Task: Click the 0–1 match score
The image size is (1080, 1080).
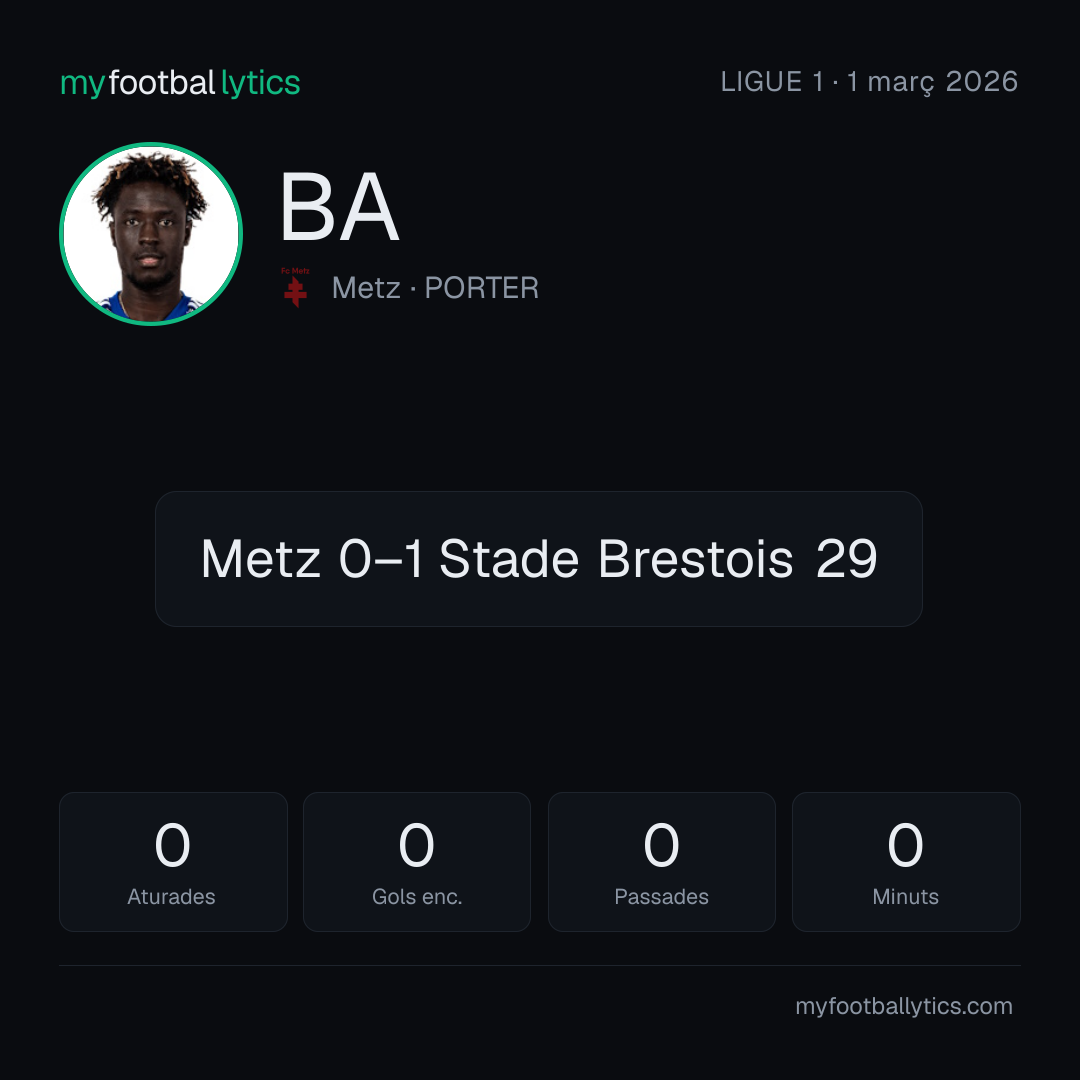Action: (381, 559)
